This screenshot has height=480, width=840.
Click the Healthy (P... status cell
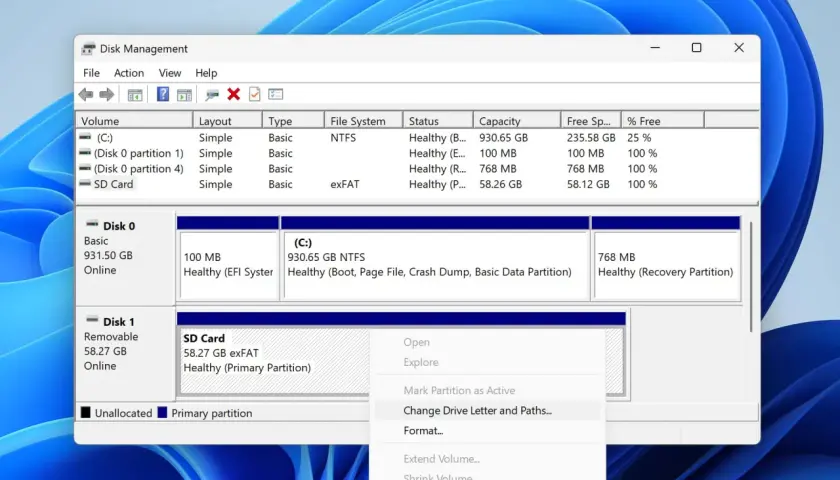[x=437, y=184]
